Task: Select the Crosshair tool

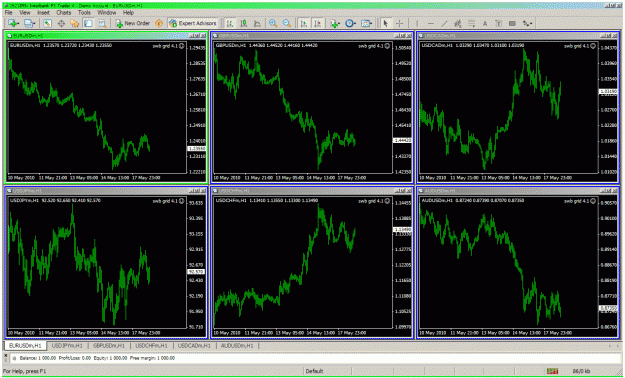Action: click(399, 24)
